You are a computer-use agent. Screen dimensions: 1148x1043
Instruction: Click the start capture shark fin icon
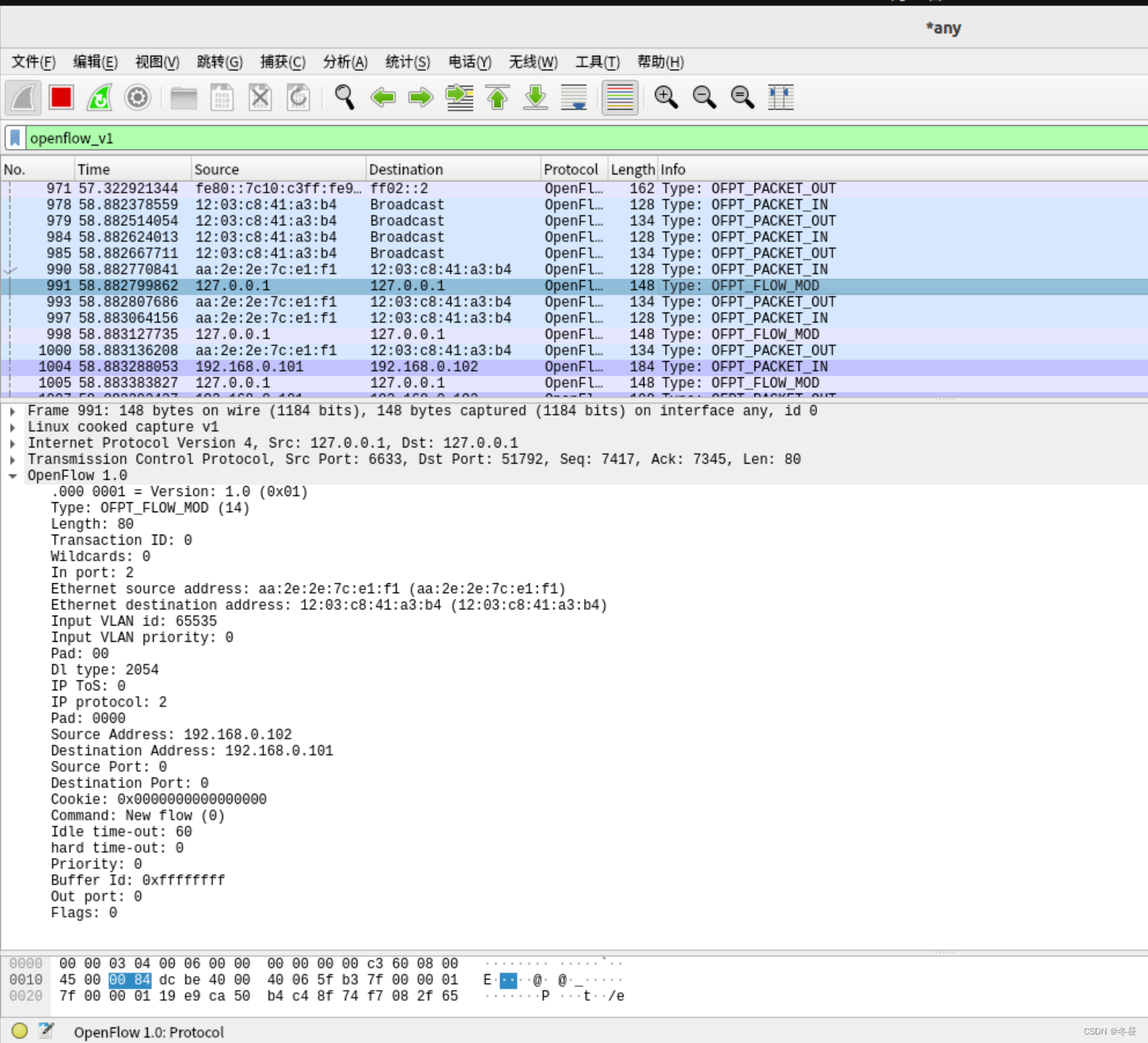23,97
